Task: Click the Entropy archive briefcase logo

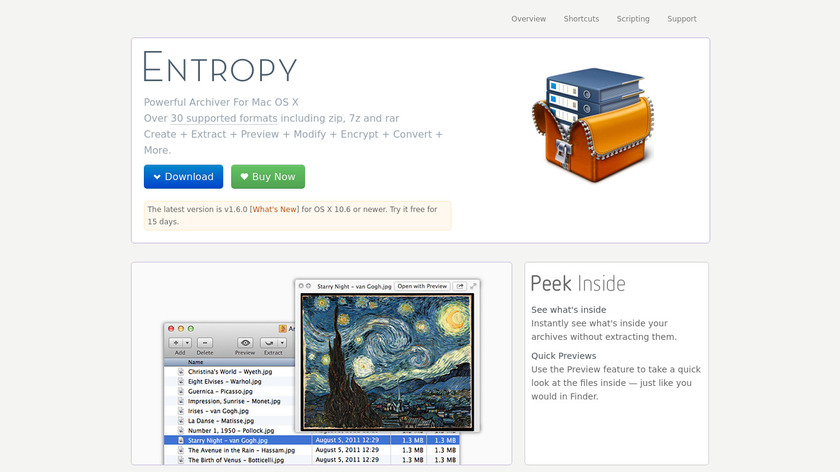Action: coord(594,125)
